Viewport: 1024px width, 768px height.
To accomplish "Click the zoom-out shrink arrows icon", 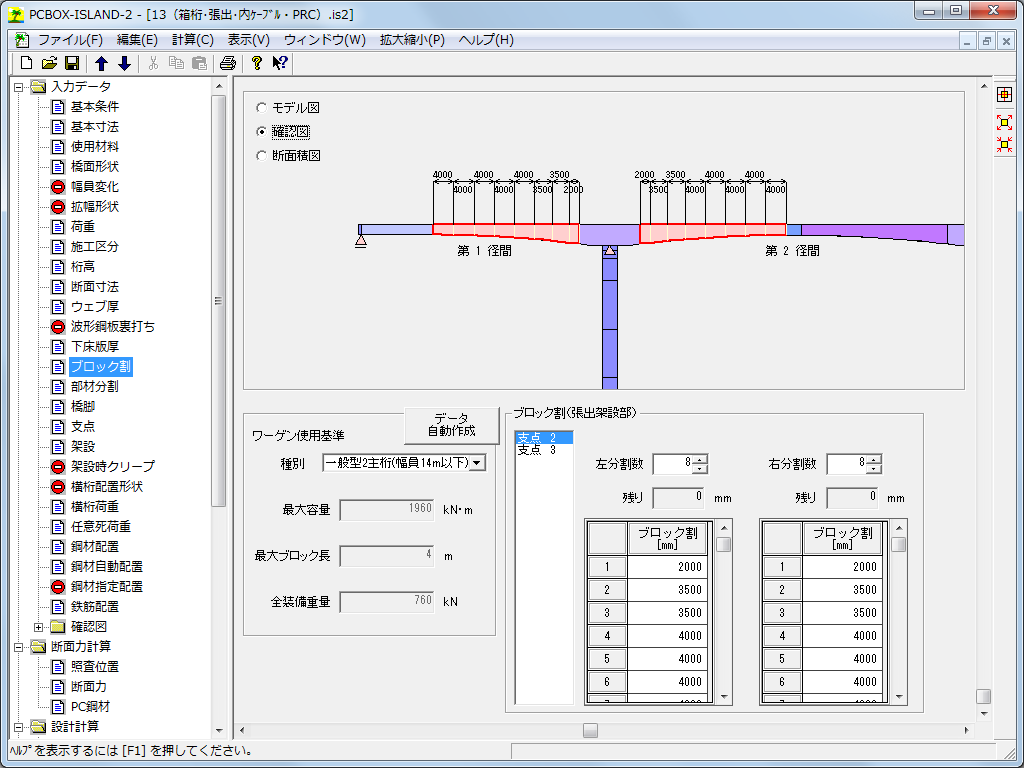I will [1004, 145].
